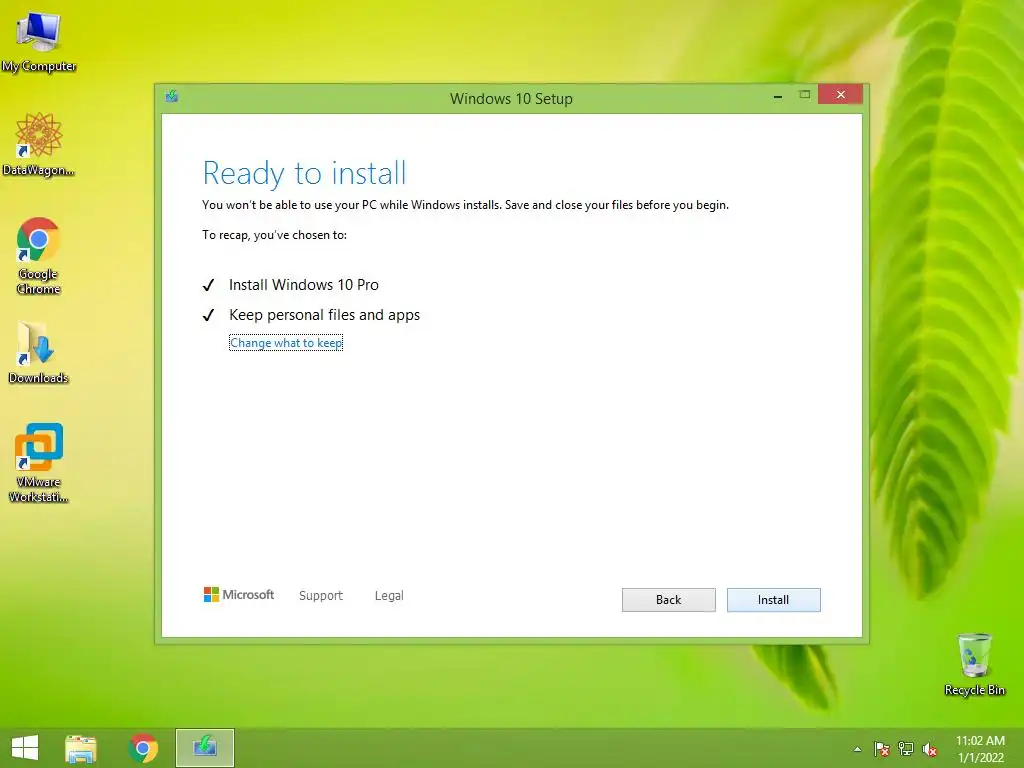The height and width of the screenshot is (768, 1024).
Task: Open My Computer desktop icon
Action: point(39,40)
